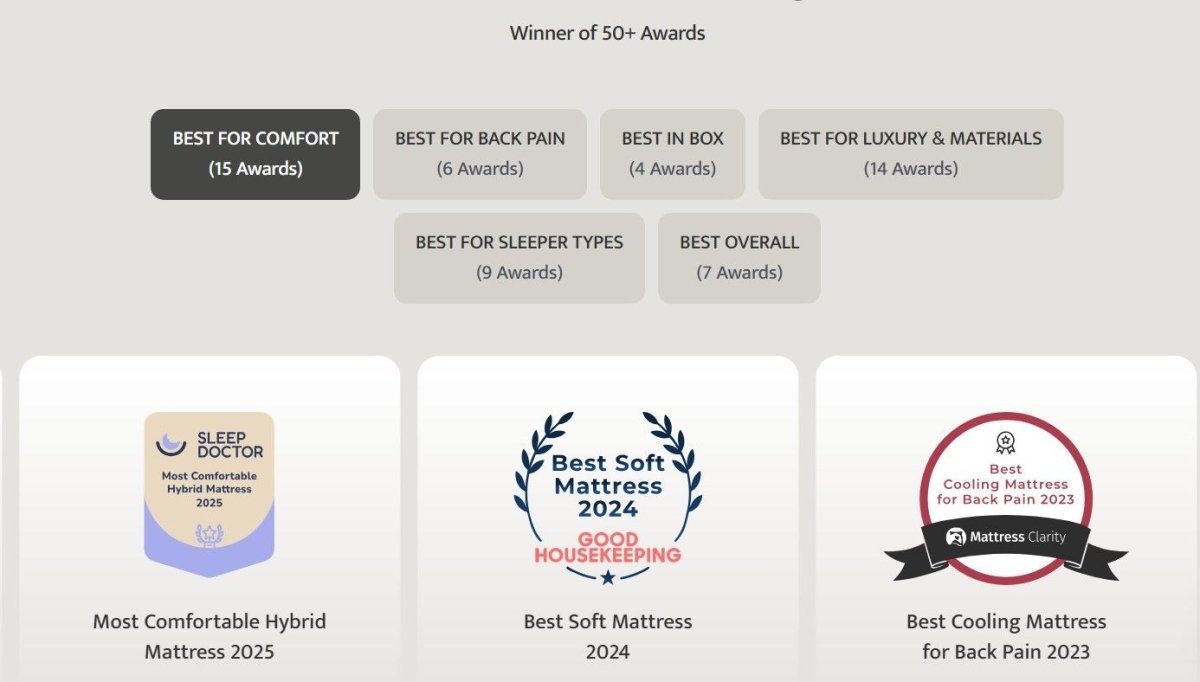View the Best Overall awards tab
Image resolution: width=1200 pixels, height=682 pixels.
[x=739, y=258]
